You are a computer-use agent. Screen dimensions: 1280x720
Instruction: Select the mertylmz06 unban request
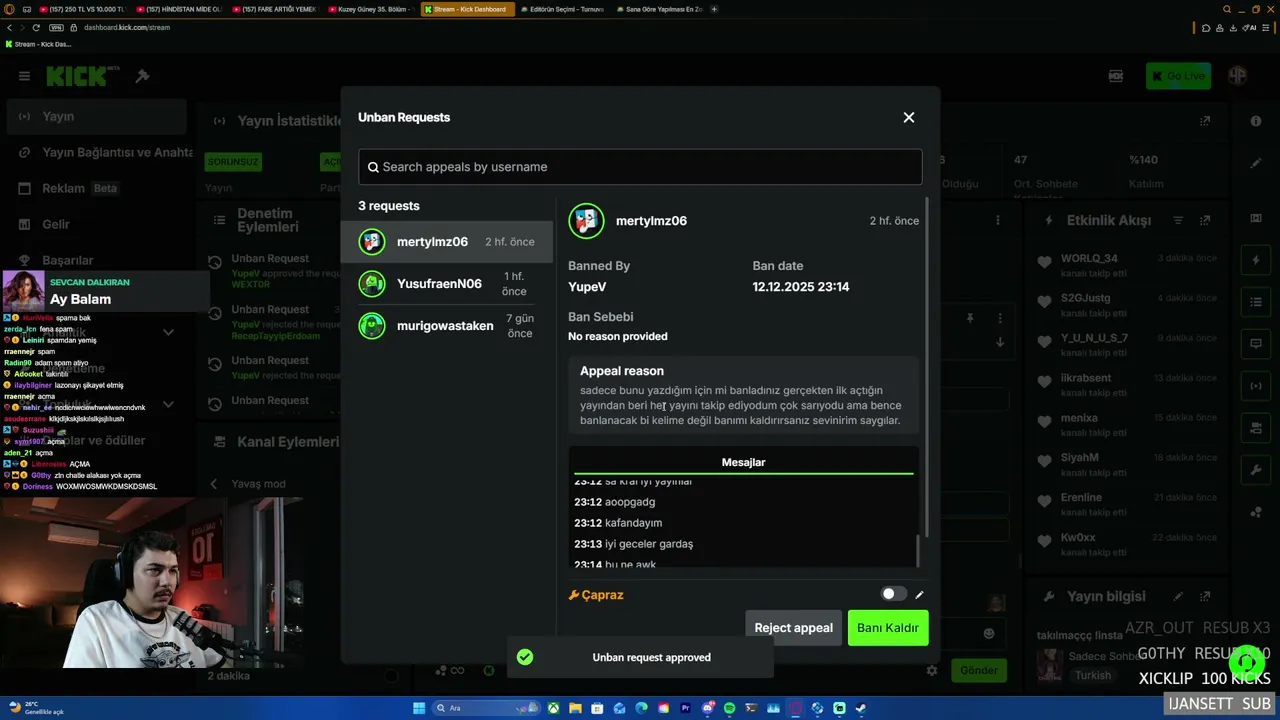tap(446, 242)
